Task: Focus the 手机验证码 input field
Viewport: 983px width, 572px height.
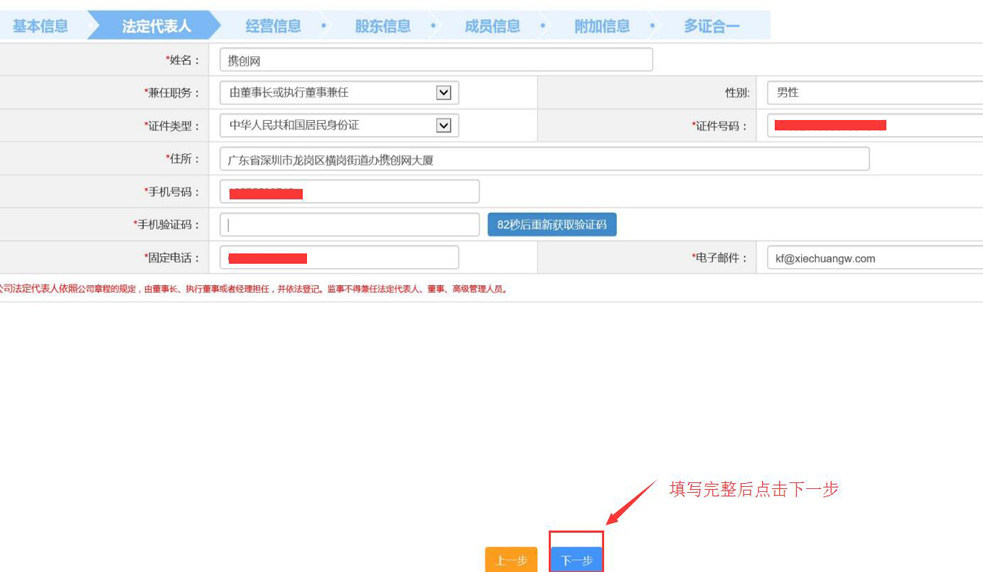Action: coord(349,225)
